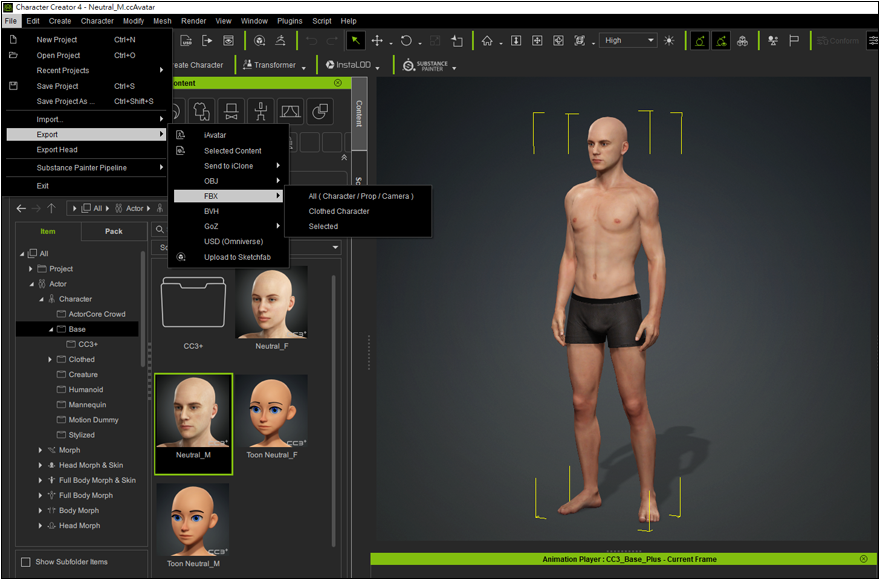Switch to the Pack tab
The height and width of the screenshot is (580, 880).
pyautogui.click(x=114, y=231)
